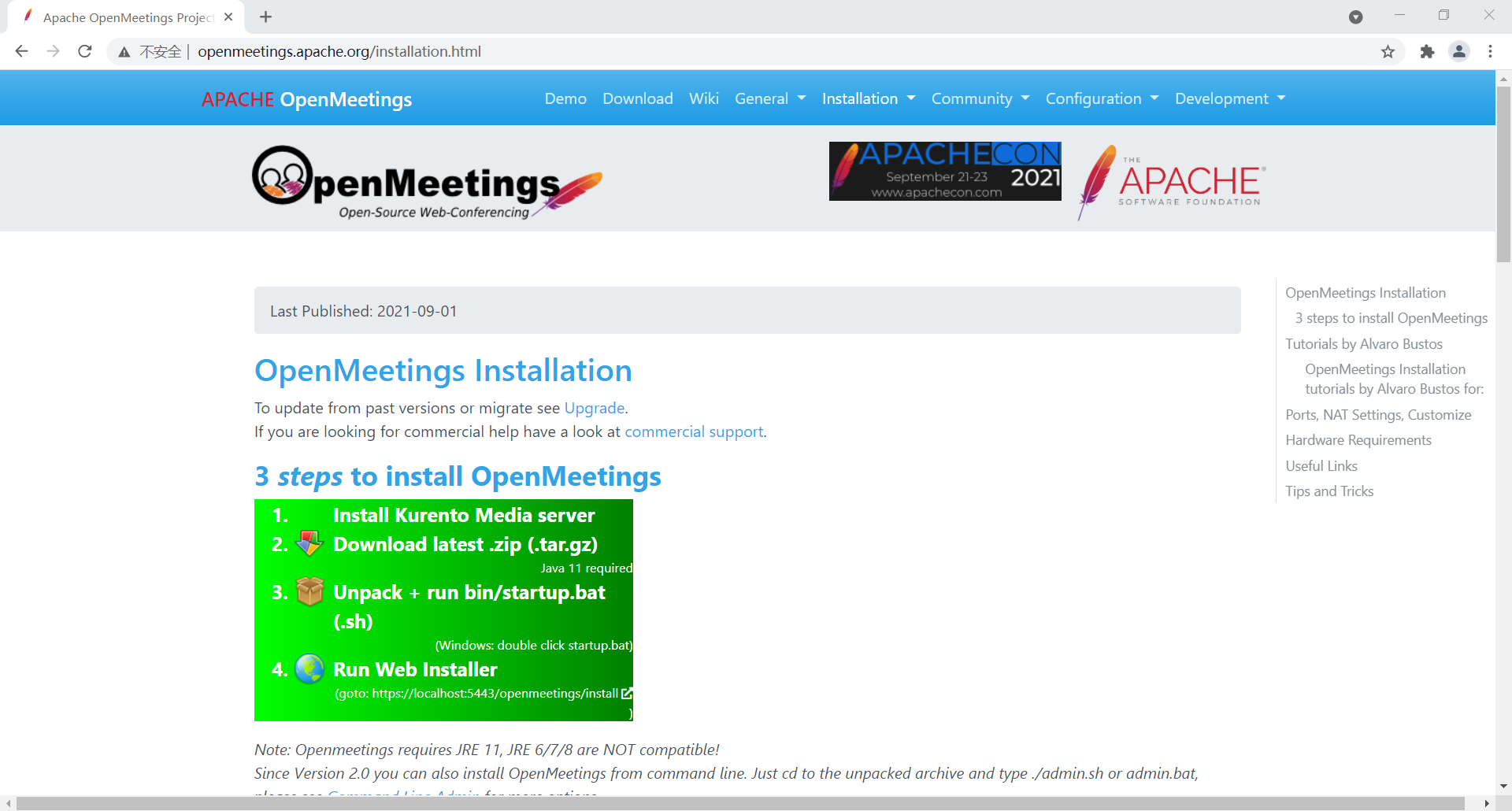Click Download latest .zip (.tar.gz) link

click(465, 544)
